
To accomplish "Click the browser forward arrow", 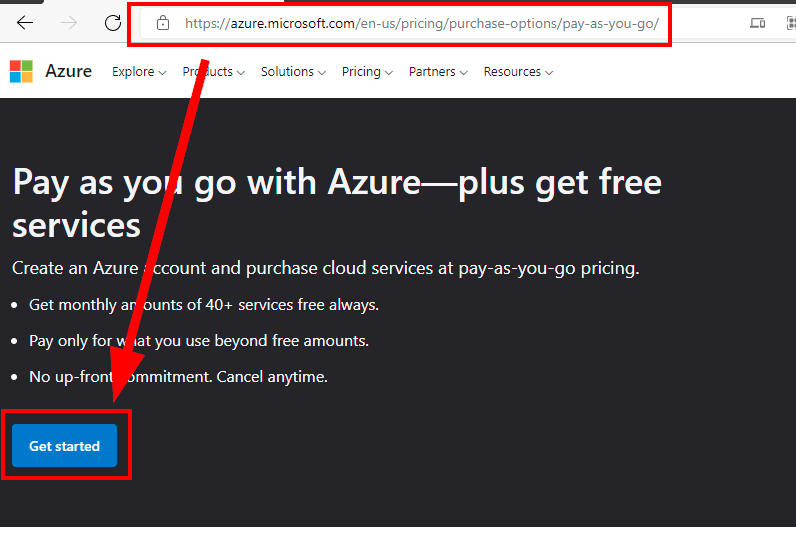I will [x=69, y=23].
